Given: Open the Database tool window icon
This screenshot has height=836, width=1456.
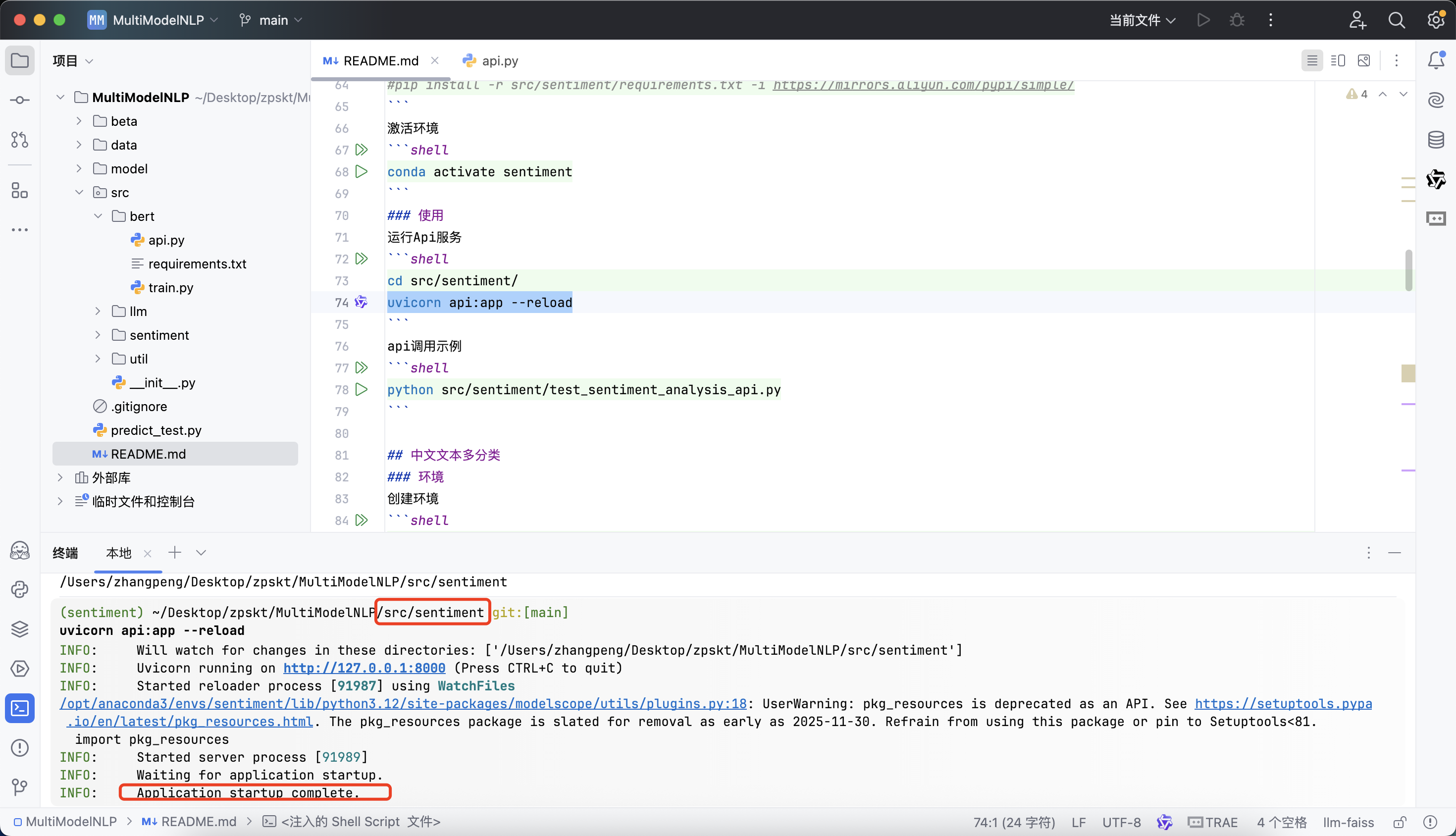Looking at the screenshot, I should (x=1436, y=140).
